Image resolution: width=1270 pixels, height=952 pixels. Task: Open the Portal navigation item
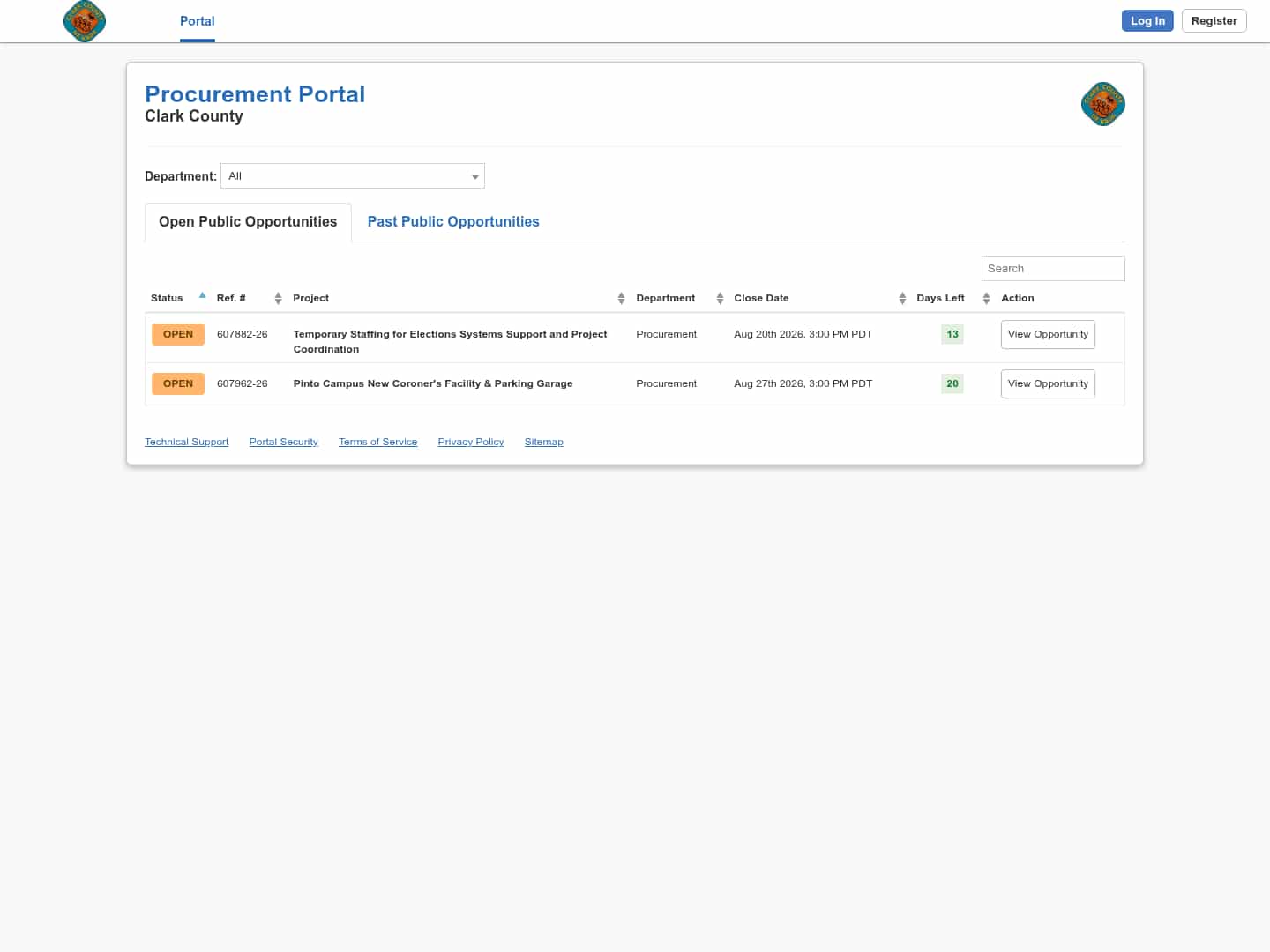198,21
